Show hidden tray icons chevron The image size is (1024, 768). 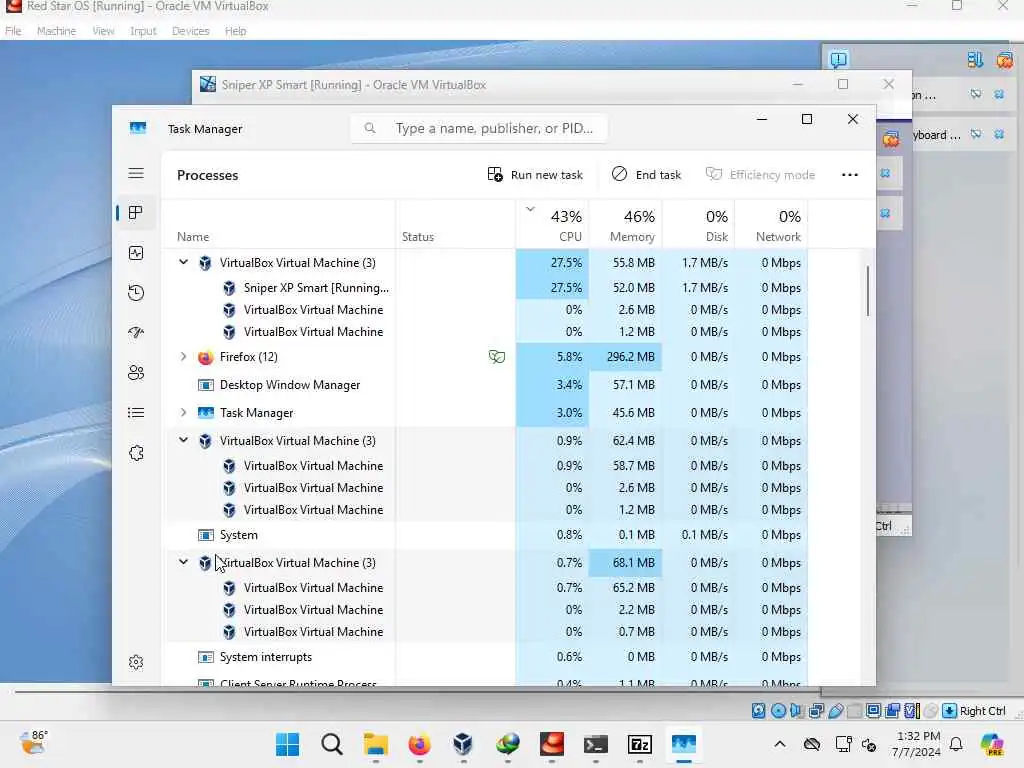point(780,744)
